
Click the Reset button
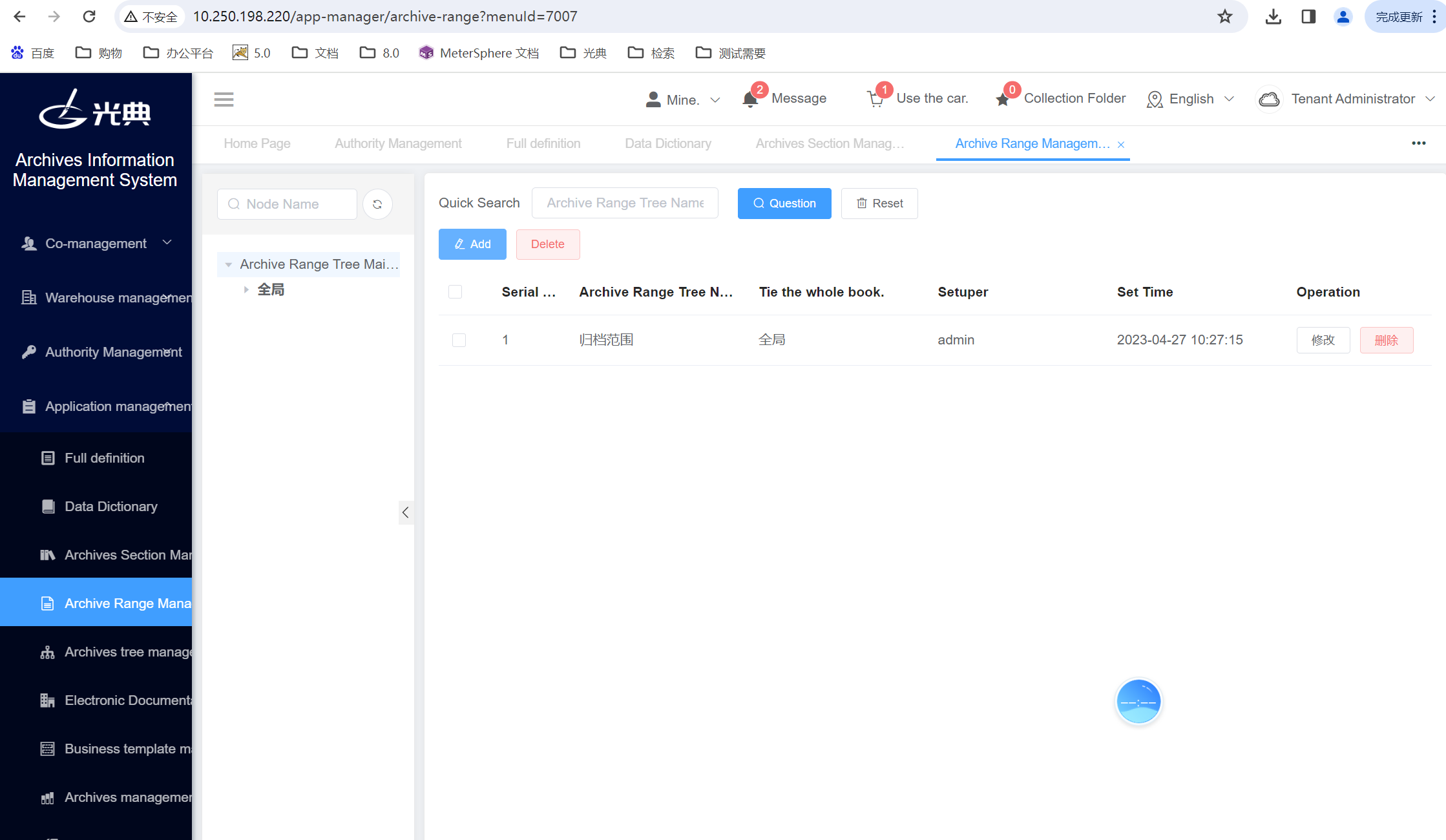tap(879, 204)
